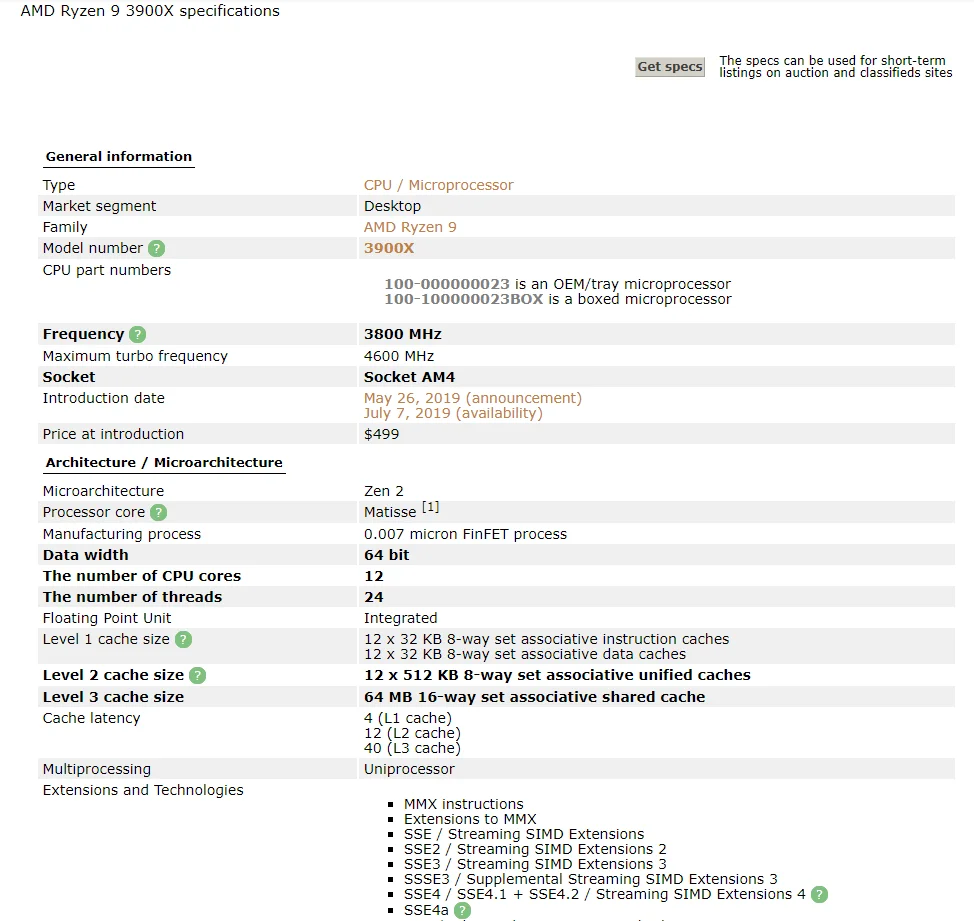Open the 3900X model number link

click(x=389, y=248)
